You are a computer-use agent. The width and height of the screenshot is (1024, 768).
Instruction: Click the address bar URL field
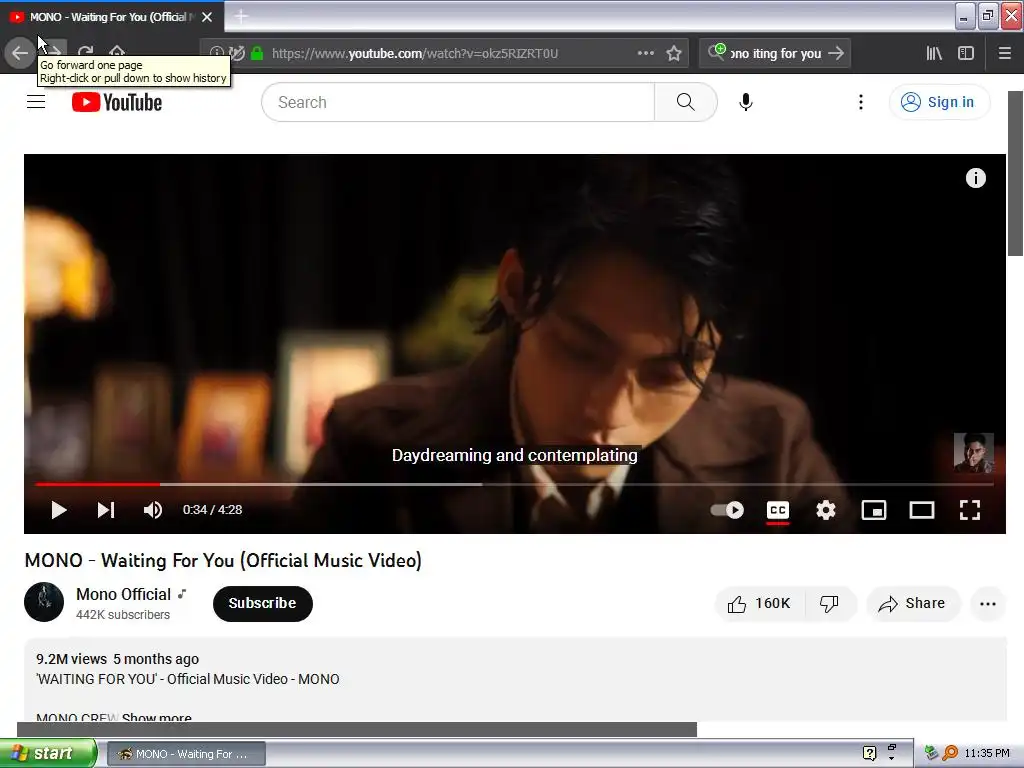click(444, 53)
